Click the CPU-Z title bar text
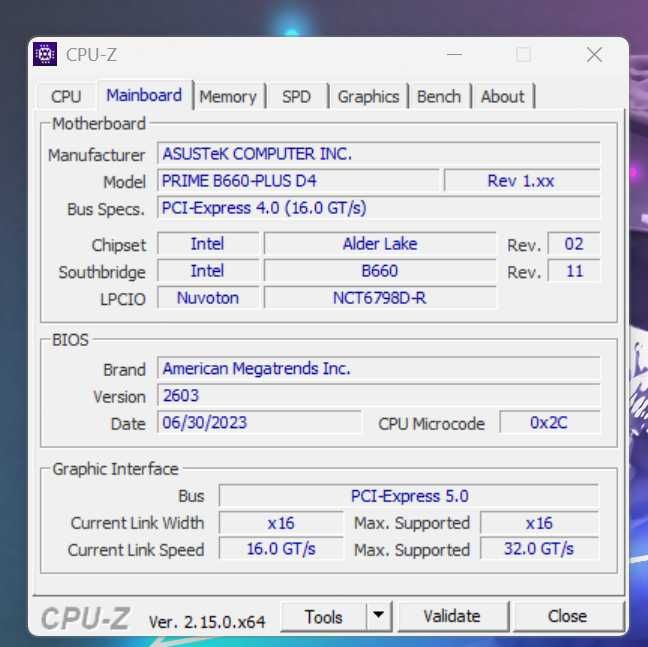 91,55
